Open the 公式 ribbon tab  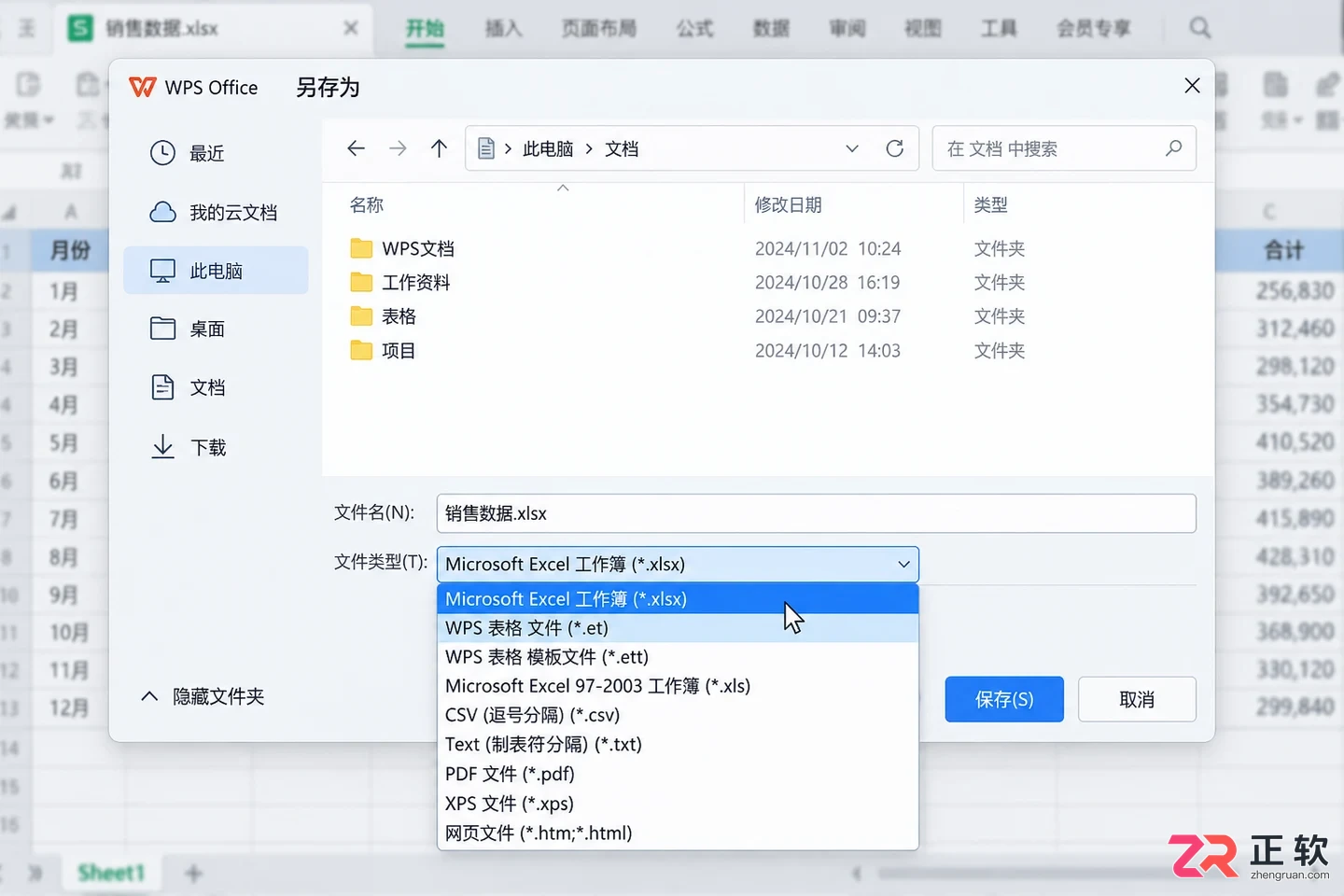[695, 28]
